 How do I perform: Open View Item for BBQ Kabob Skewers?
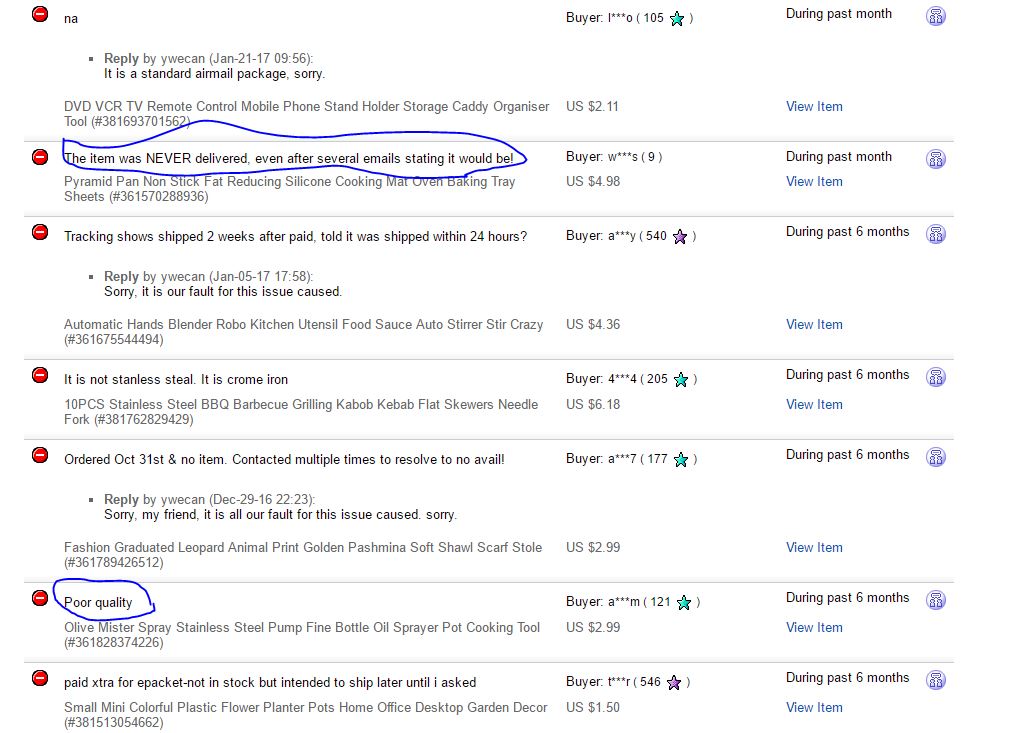click(814, 404)
